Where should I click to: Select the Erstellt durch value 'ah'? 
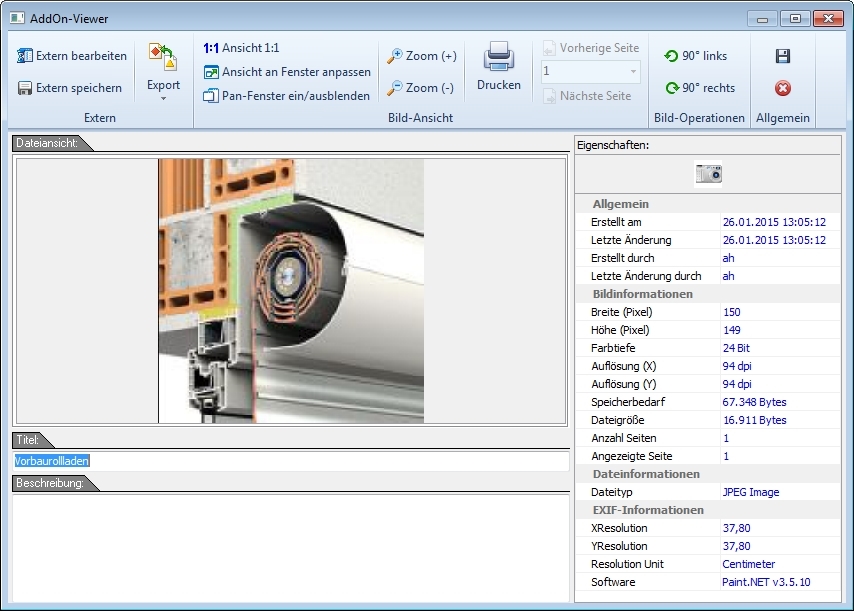tap(728, 258)
